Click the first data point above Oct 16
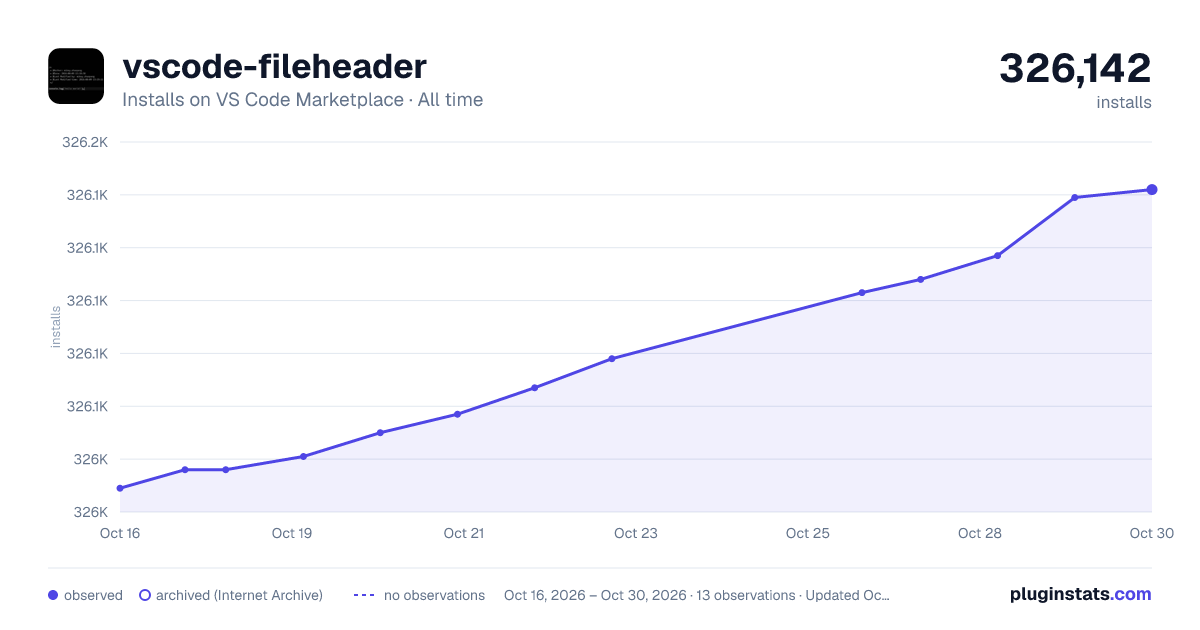Screen dimensions: 1200x630 120,488
